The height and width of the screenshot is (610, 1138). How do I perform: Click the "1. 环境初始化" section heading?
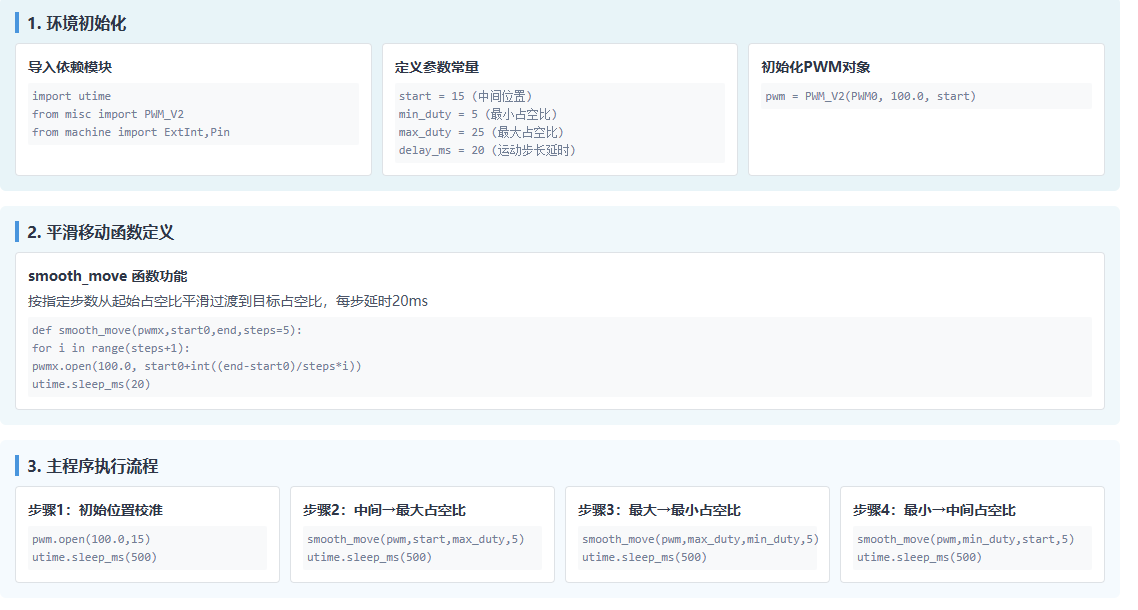[x=77, y=23]
